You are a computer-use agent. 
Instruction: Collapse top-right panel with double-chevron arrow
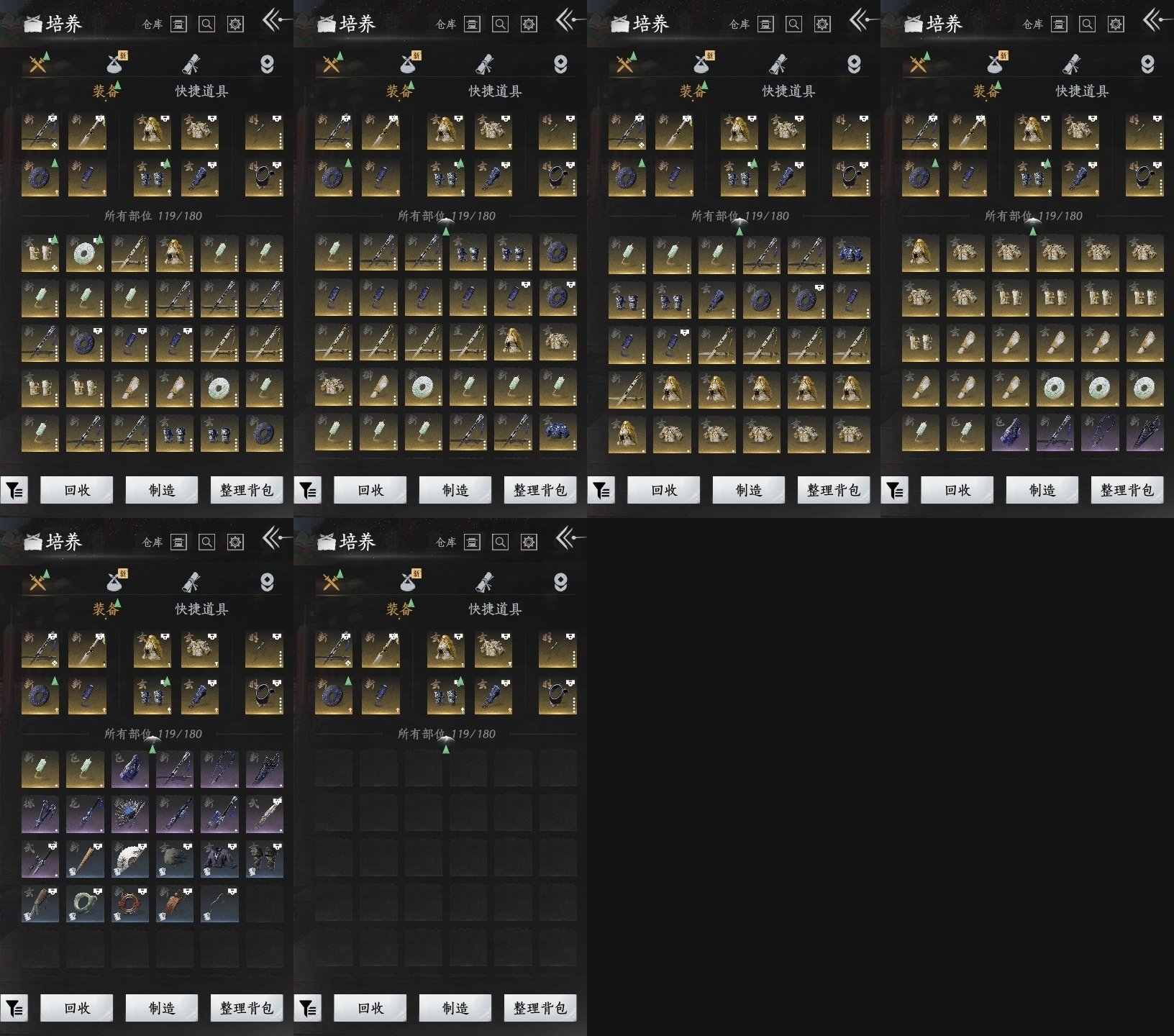coord(1155,20)
